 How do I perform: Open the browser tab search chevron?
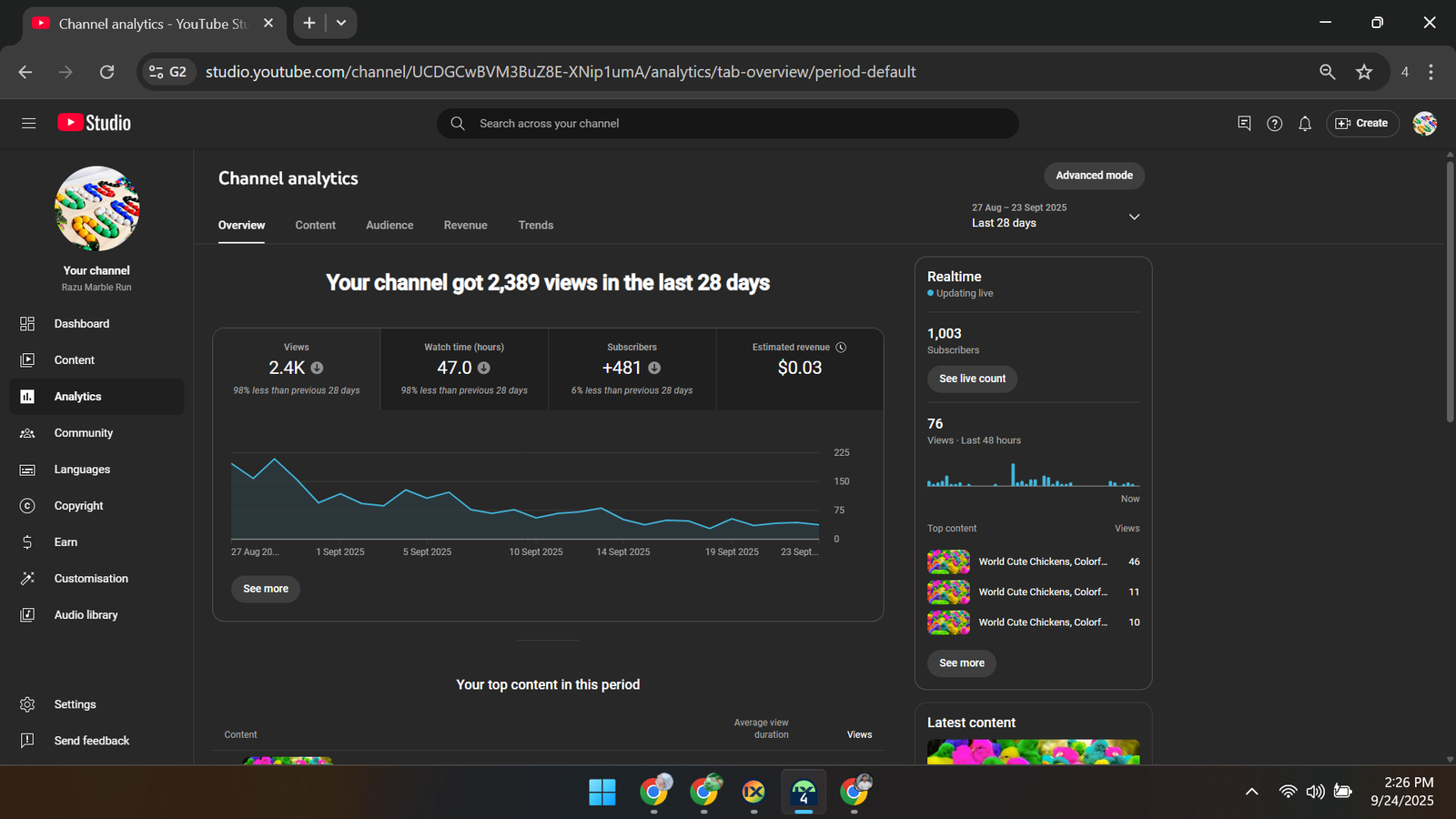[x=341, y=23]
